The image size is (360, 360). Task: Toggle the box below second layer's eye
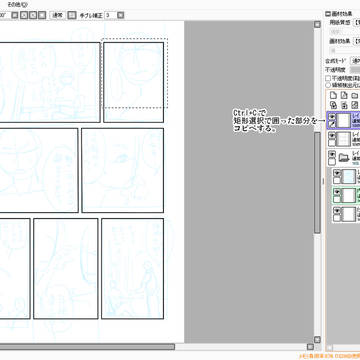coord(332,143)
